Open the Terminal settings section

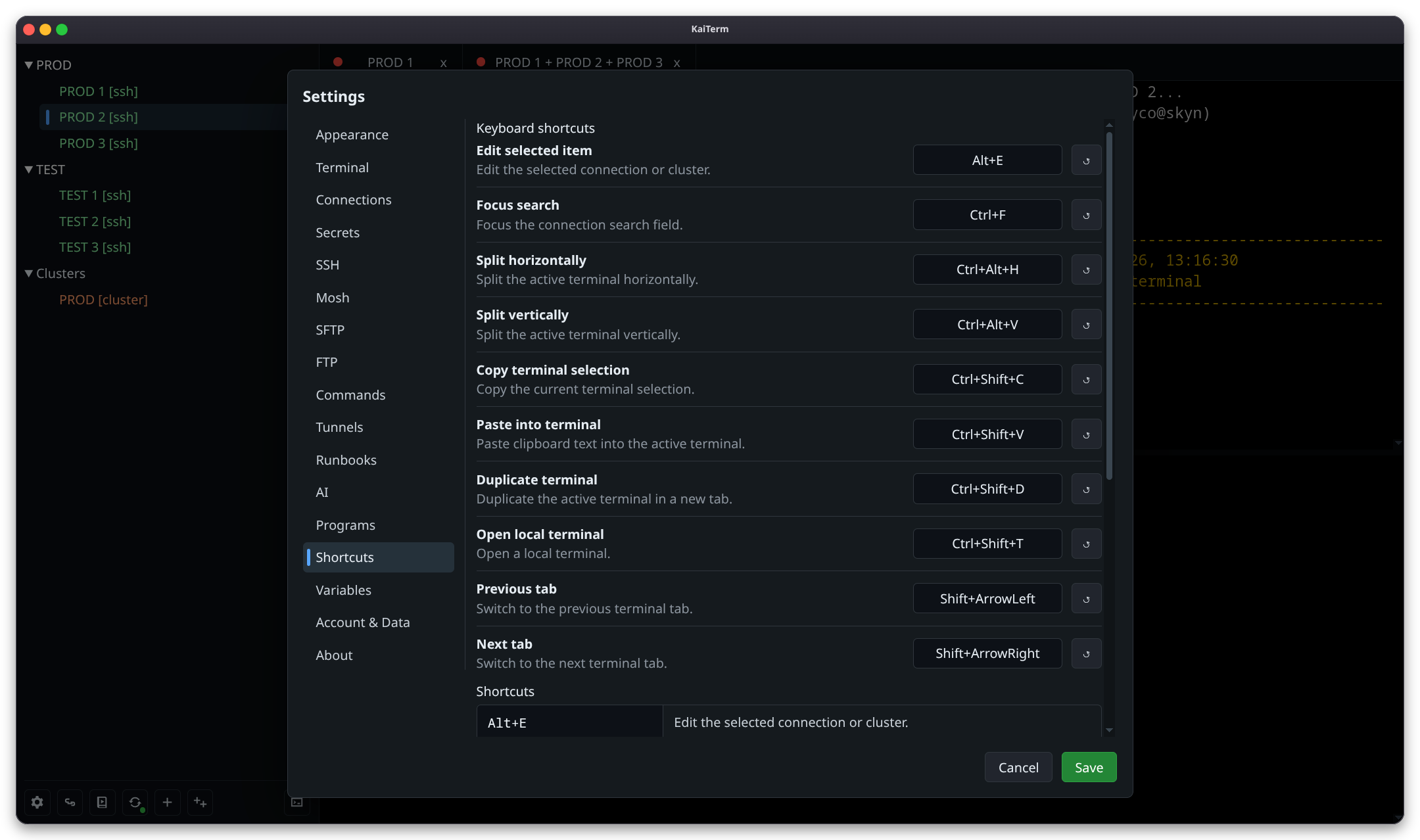point(378,168)
